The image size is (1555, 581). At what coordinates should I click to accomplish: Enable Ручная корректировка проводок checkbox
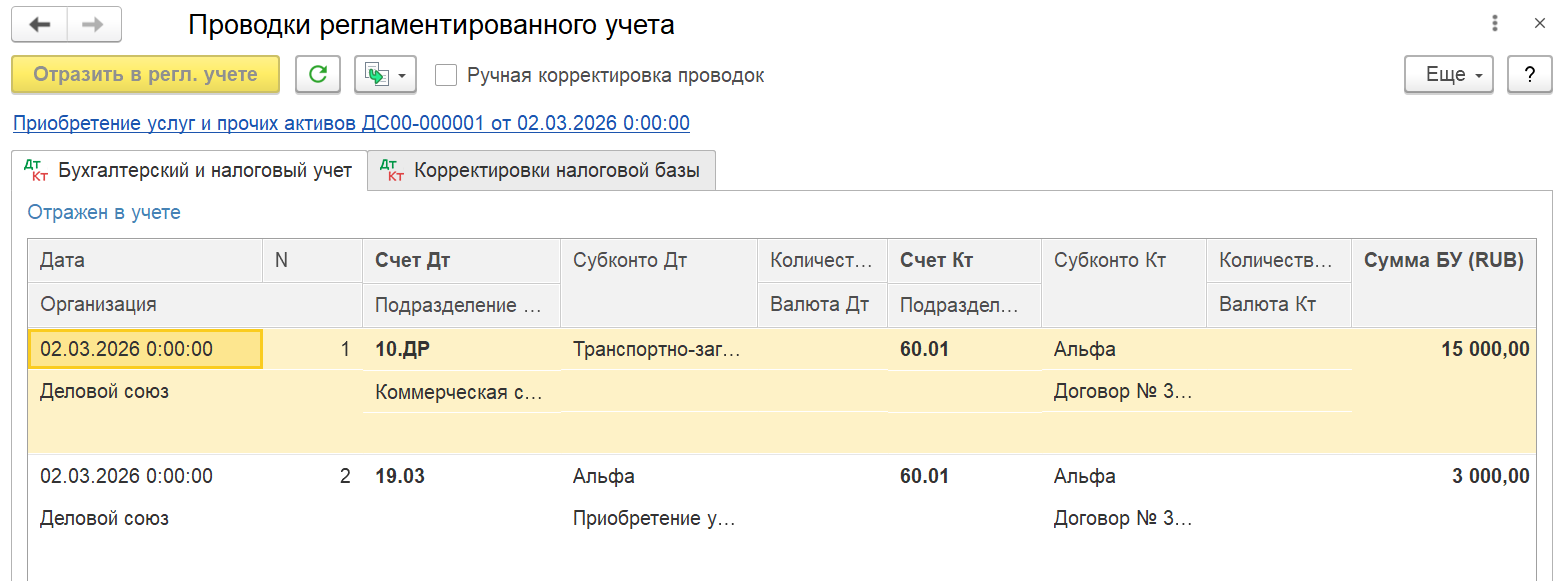447,75
